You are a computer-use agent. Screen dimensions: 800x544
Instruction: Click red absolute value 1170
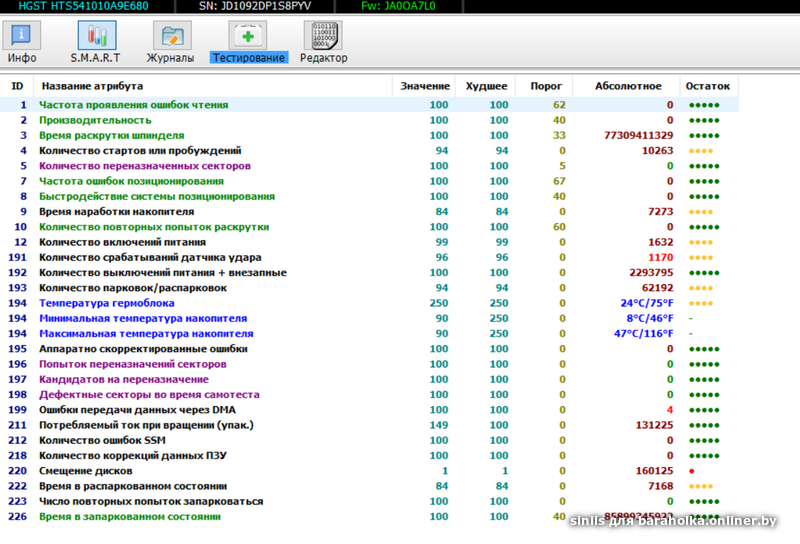pos(661,257)
